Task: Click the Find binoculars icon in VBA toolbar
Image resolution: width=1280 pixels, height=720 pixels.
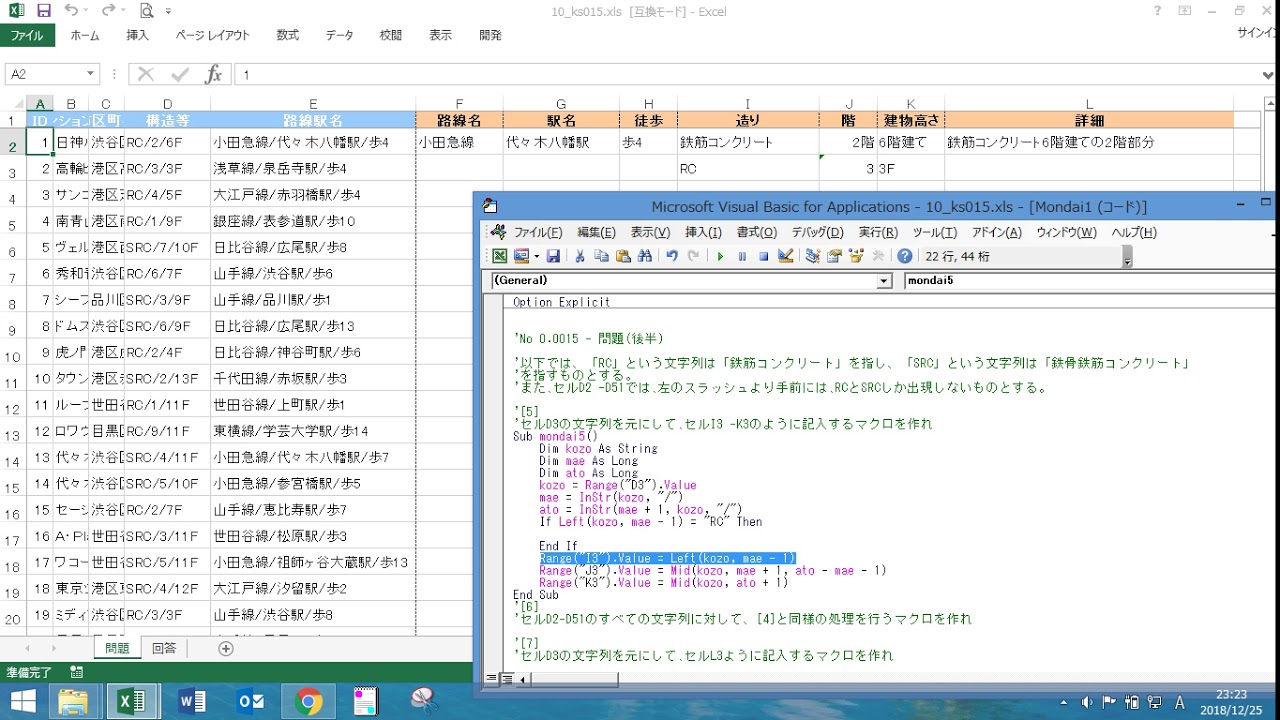Action: [645, 256]
